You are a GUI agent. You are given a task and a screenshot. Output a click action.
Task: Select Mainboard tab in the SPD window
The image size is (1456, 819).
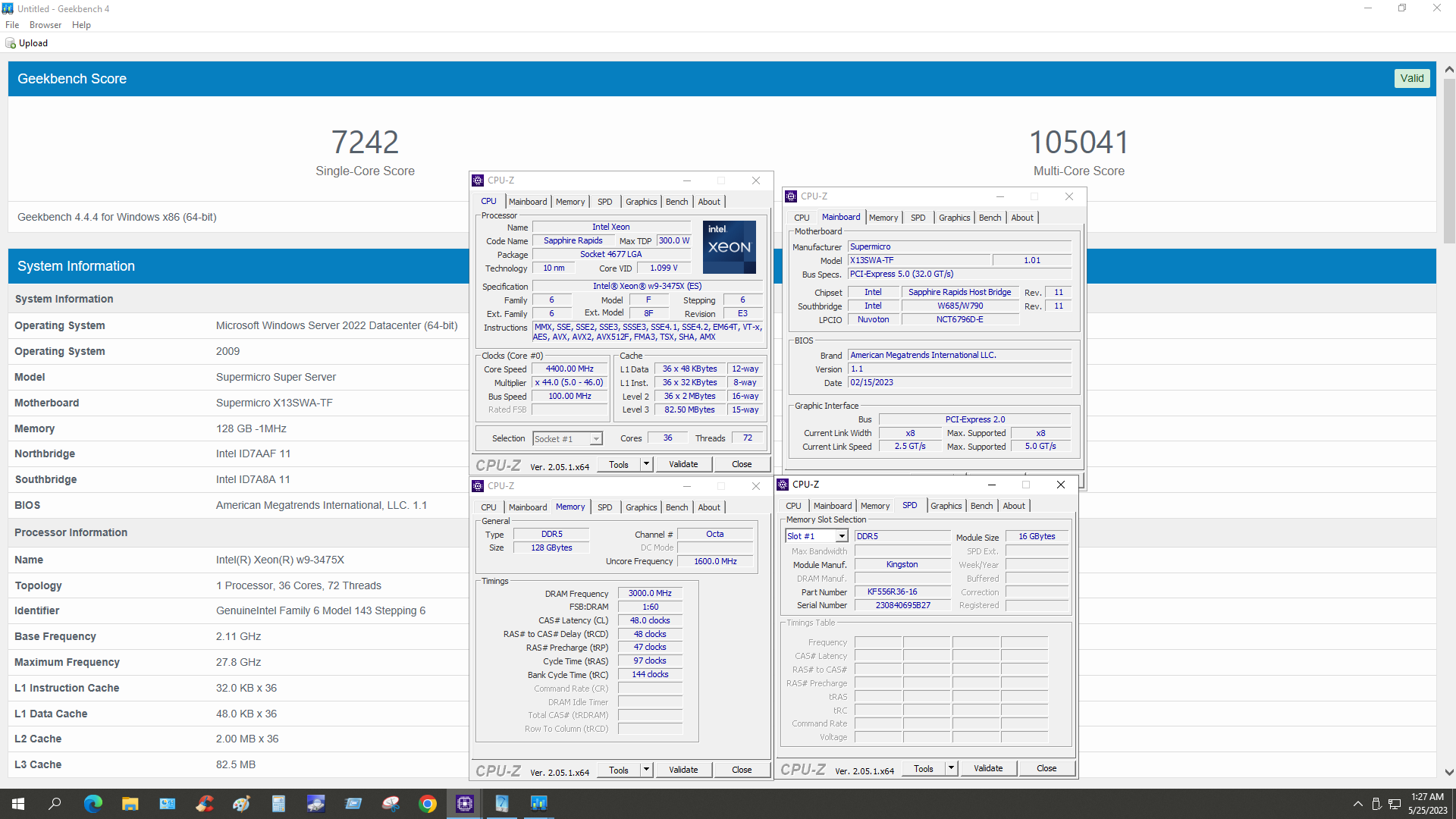(833, 506)
